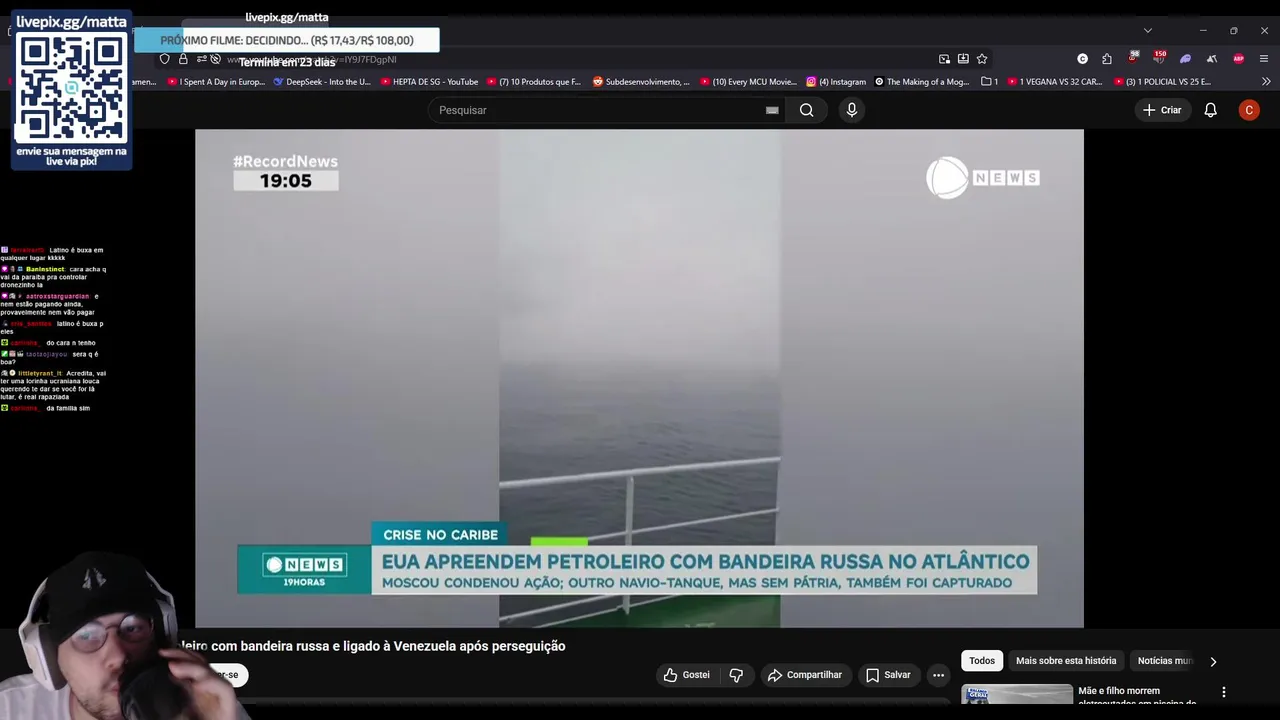This screenshot has height=720, width=1280.
Task: Like the video with Gostei
Action: [x=687, y=675]
